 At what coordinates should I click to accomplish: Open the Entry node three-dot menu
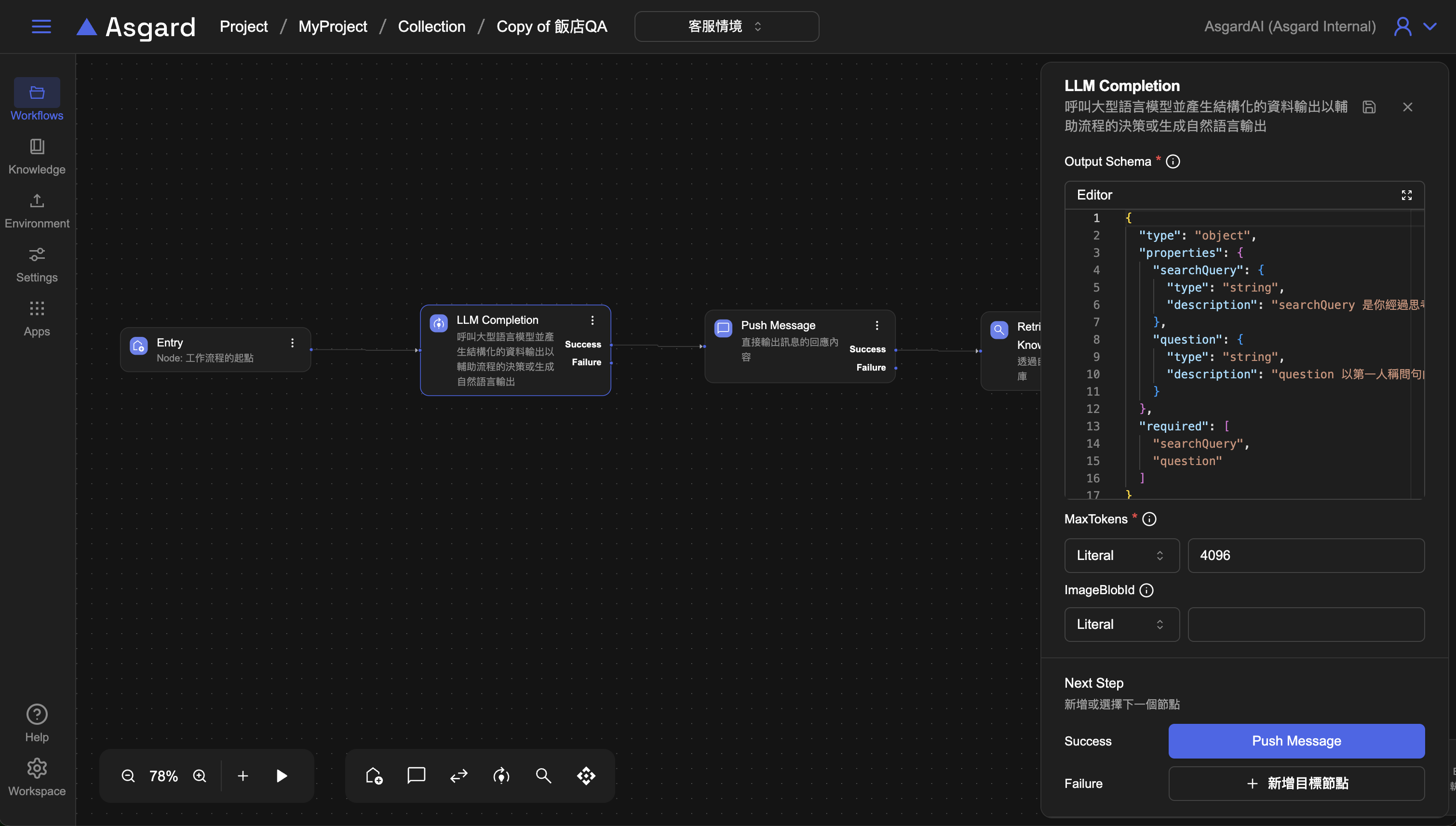292,343
